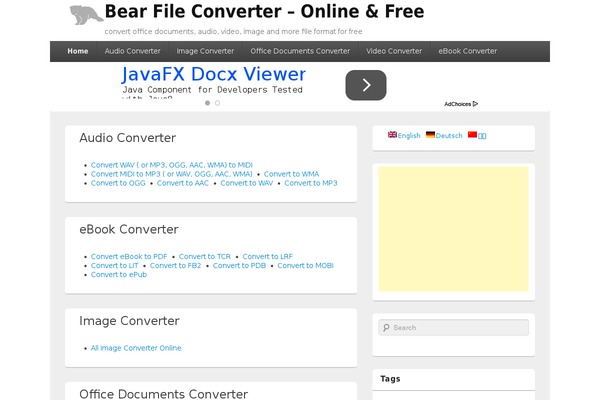This screenshot has width=600, height=400.
Task: Click the bear logo icon
Action: [x=86, y=15]
